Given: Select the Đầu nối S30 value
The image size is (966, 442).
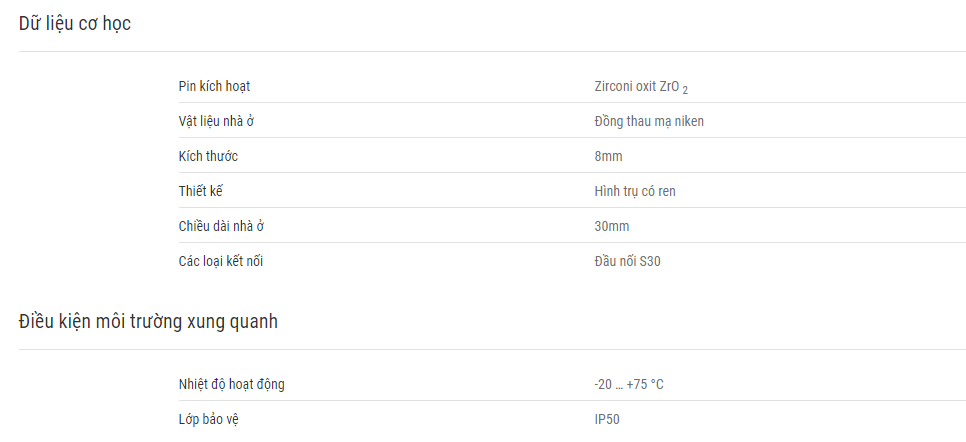Looking at the screenshot, I should (627, 261).
